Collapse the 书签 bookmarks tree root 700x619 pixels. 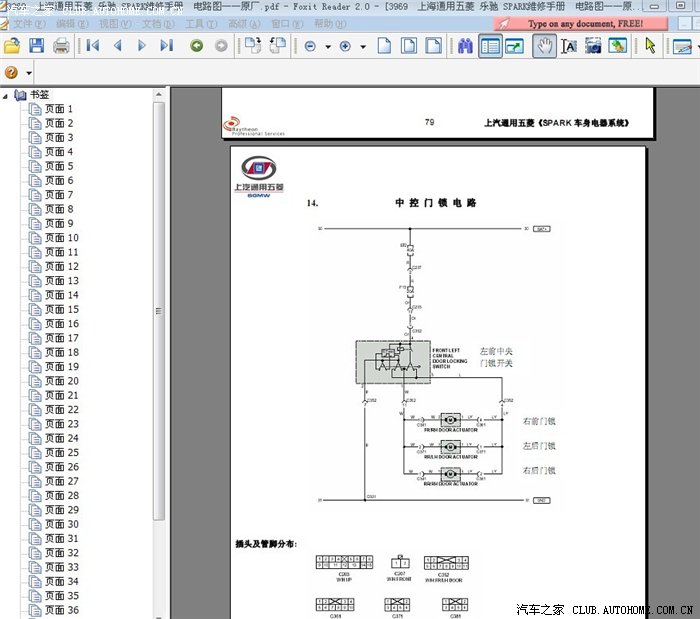(x=5, y=96)
